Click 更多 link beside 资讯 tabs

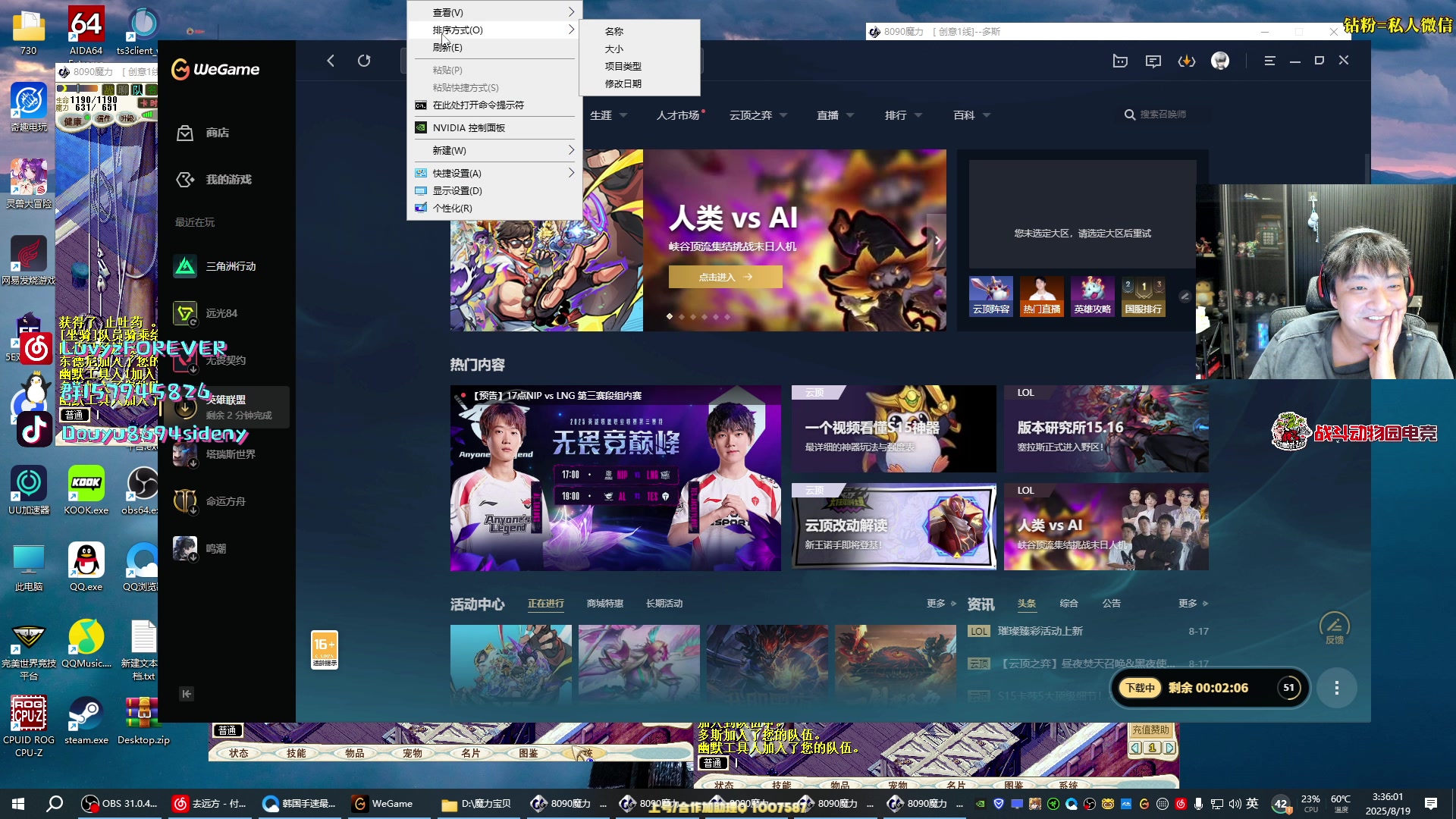point(1193,604)
